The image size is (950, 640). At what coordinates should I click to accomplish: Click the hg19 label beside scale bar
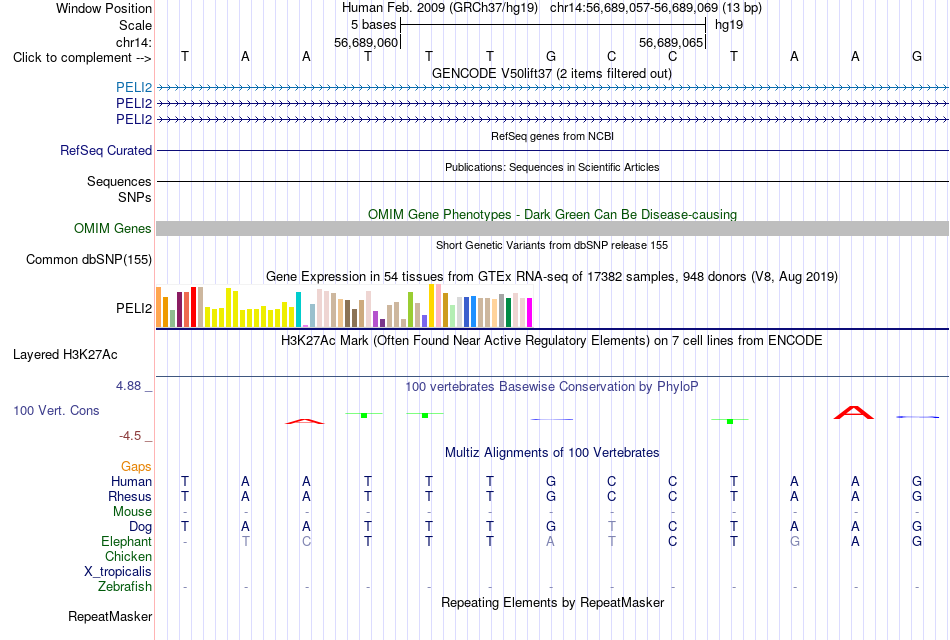(729, 25)
